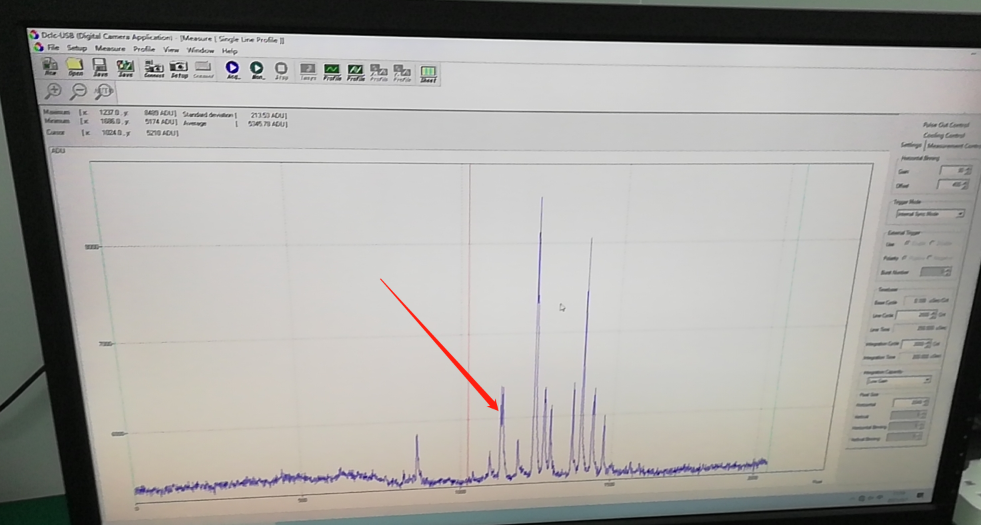This screenshot has width=981, height=525.
Task: Click the Open folder toolbar icon
Action: tap(75, 66)
